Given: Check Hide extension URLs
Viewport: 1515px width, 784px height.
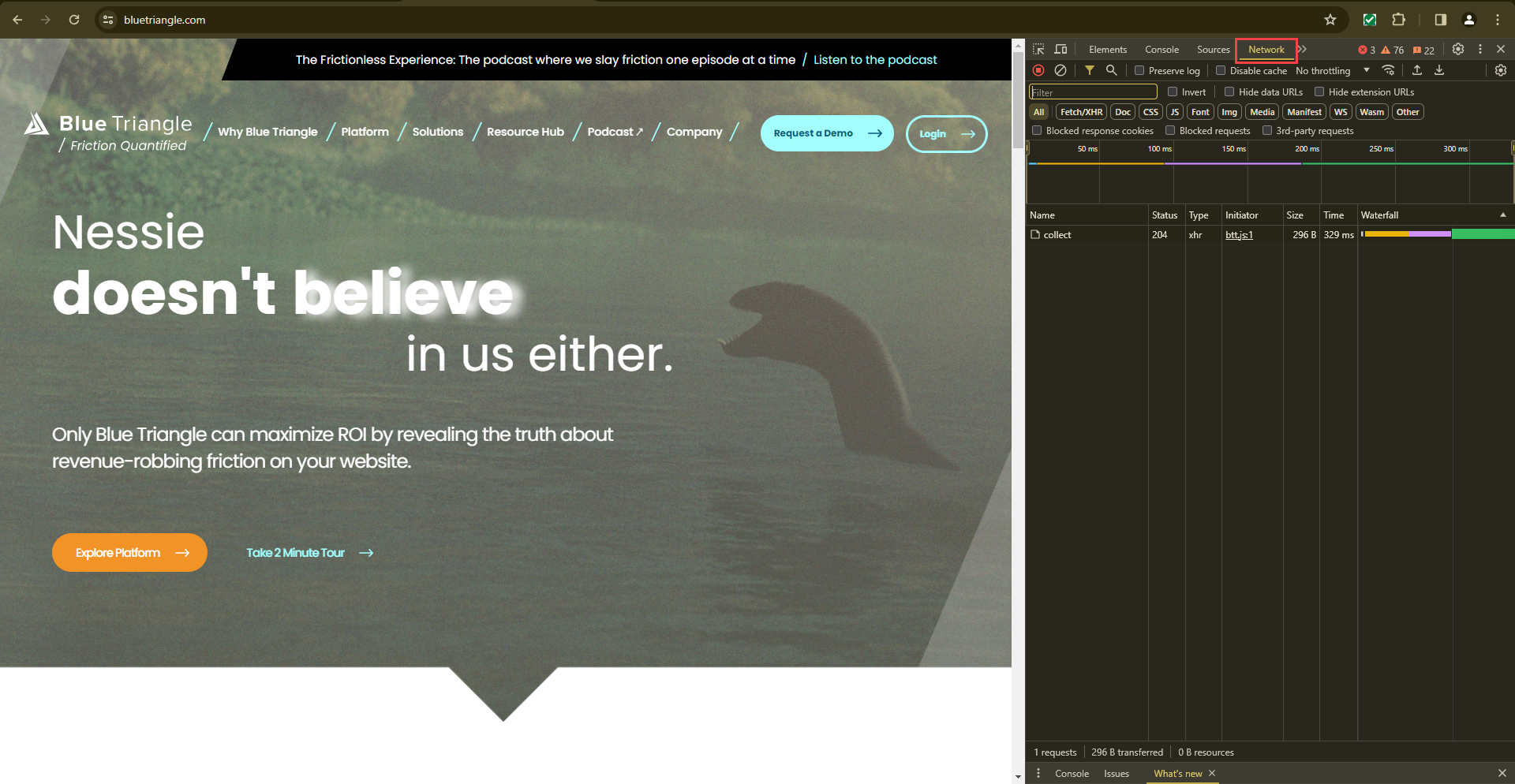Looking at the screenshot, I should (x=1319, y=91).
